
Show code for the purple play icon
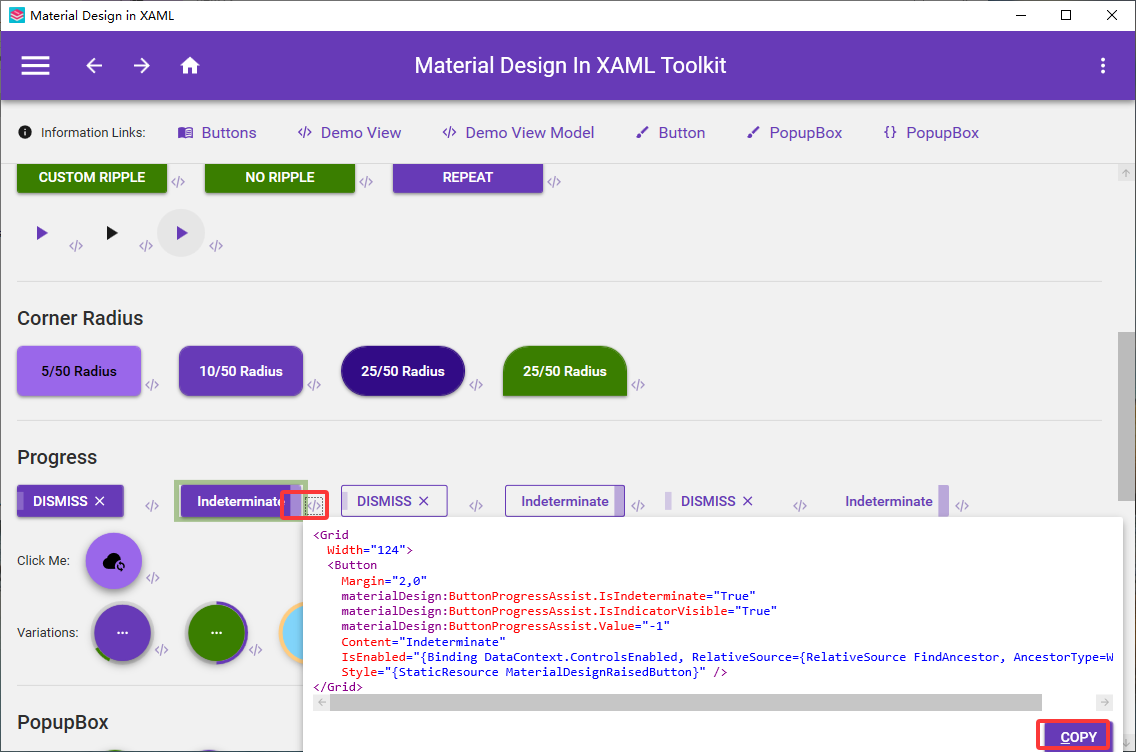point(76,246)
